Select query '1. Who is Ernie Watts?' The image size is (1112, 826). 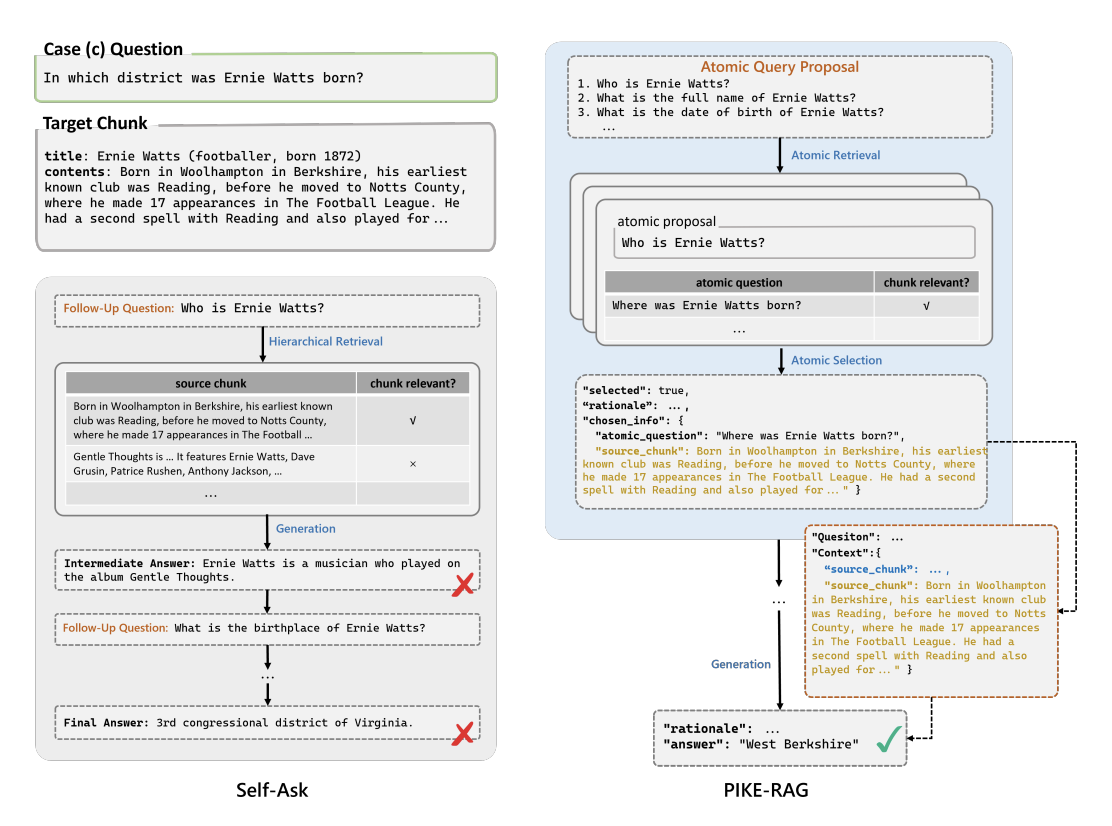(x=653, y=84)
